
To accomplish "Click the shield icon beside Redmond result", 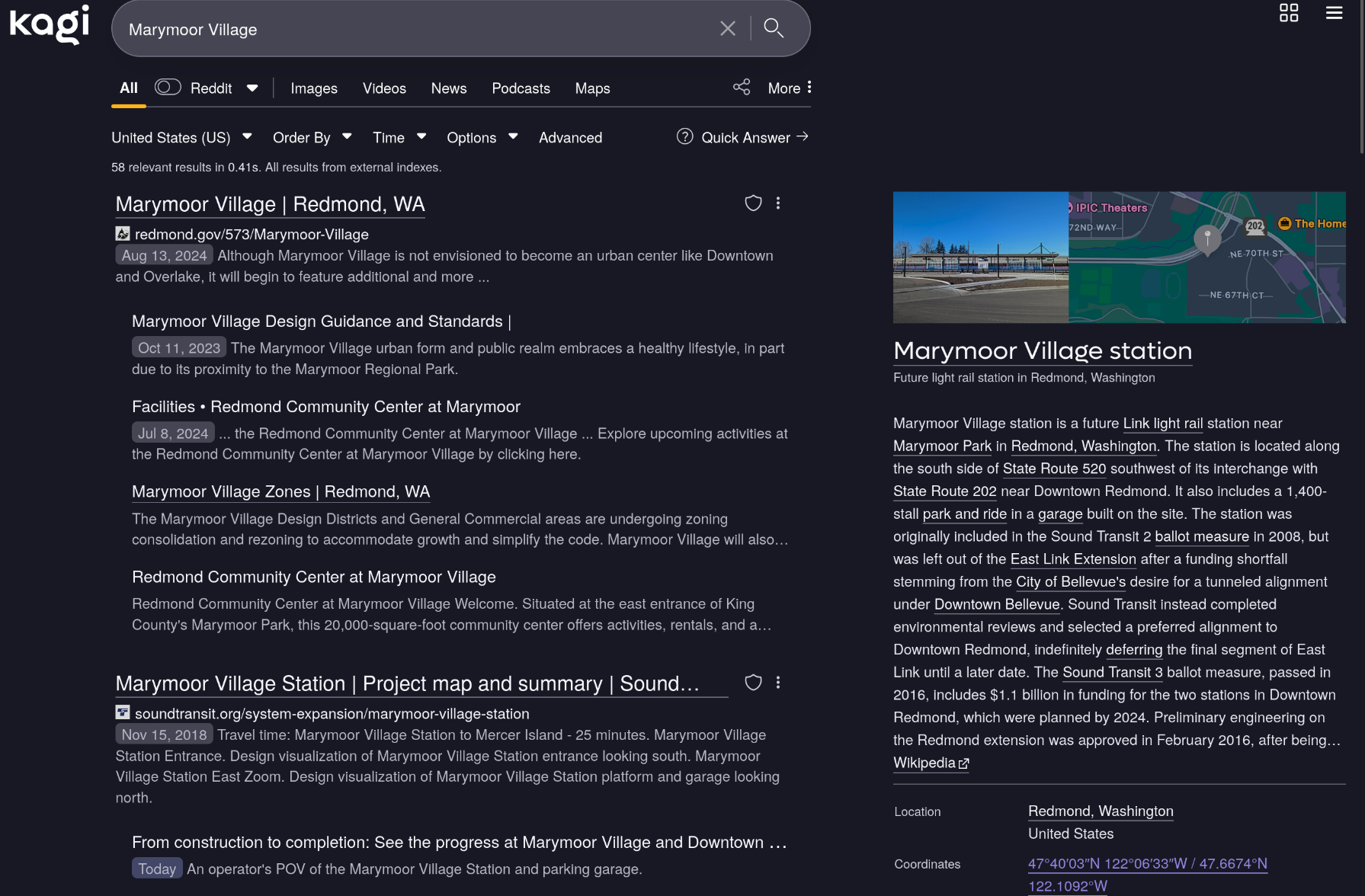I will 753,203.
